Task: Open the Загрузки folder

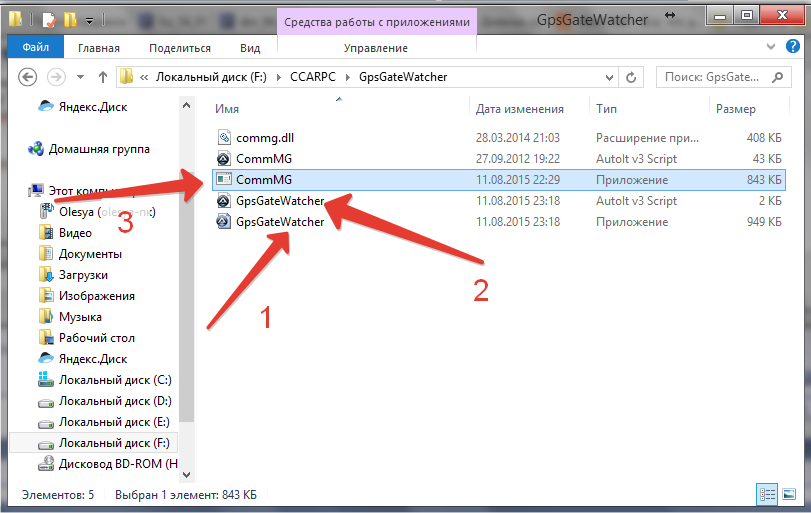Action: 83,275
